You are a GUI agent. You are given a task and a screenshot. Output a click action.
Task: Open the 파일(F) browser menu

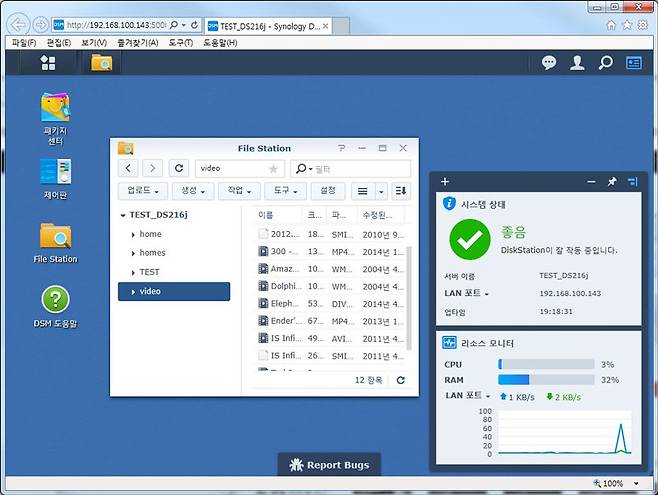tap(24, 43)
